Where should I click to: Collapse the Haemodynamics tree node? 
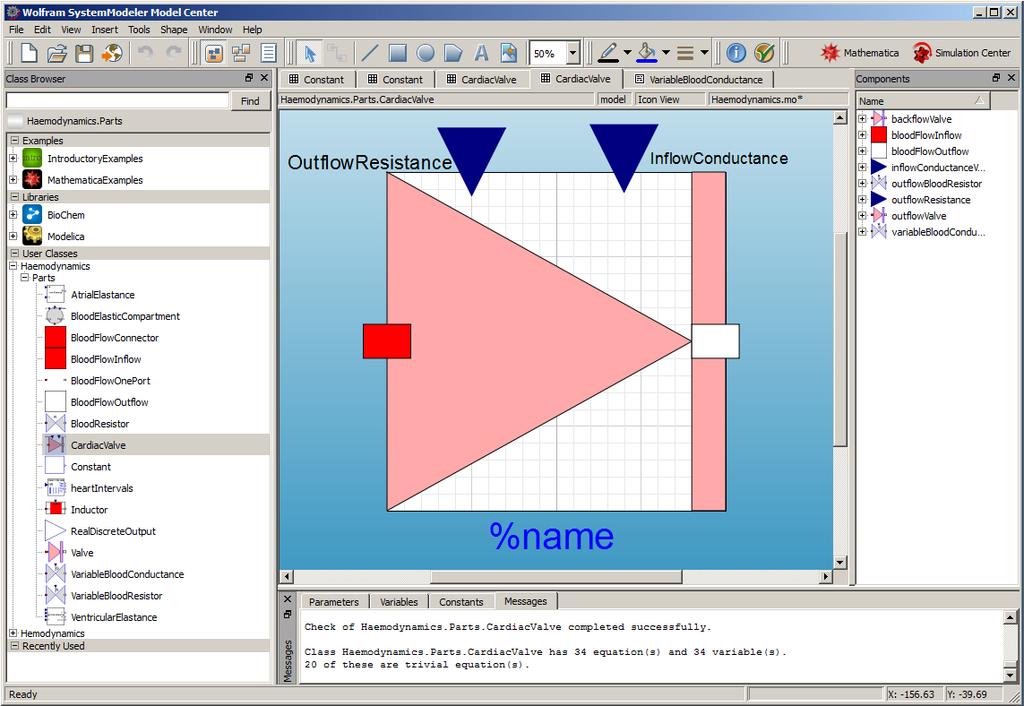tap(13, 266)
